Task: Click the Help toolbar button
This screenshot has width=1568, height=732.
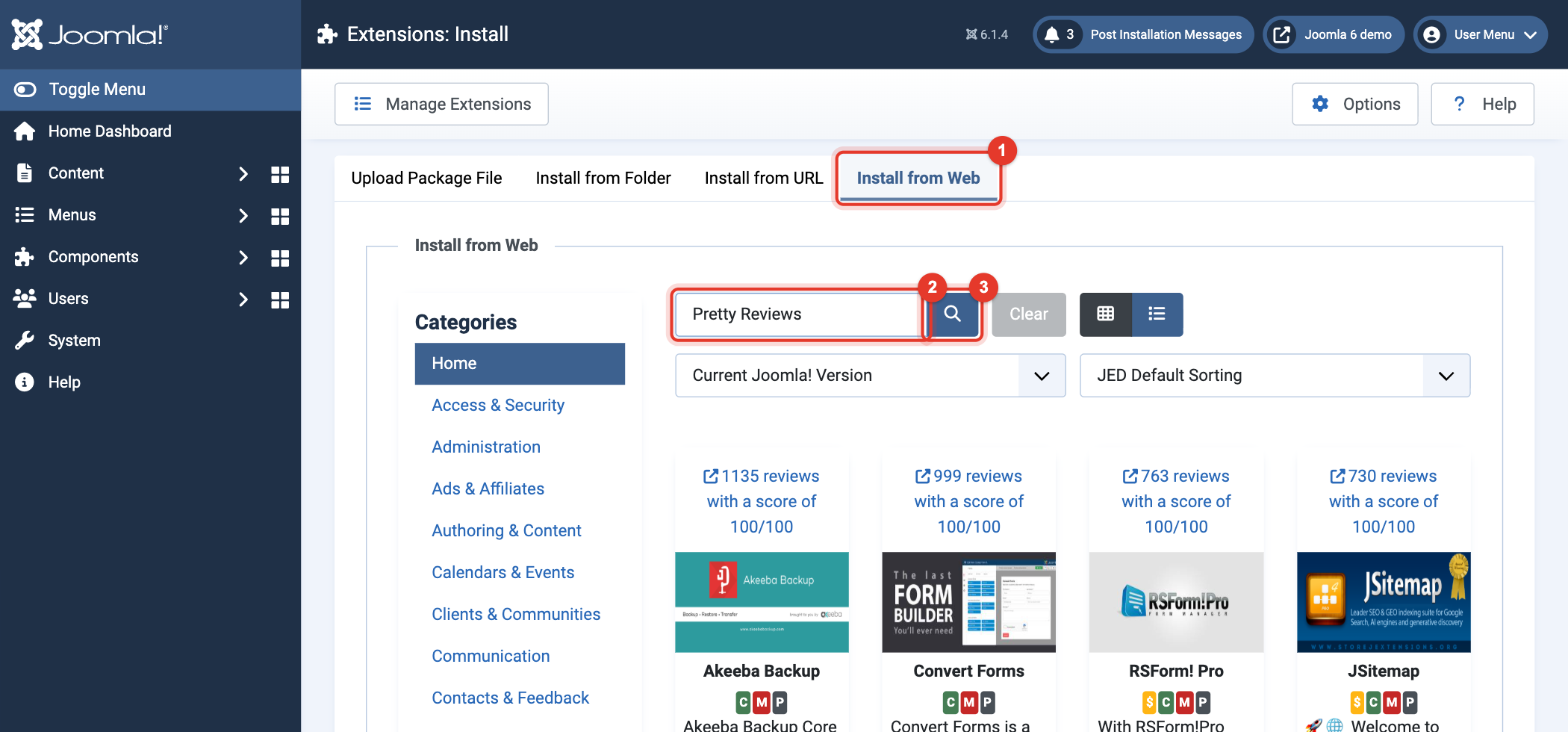Action: click(x=1483, y=104)
